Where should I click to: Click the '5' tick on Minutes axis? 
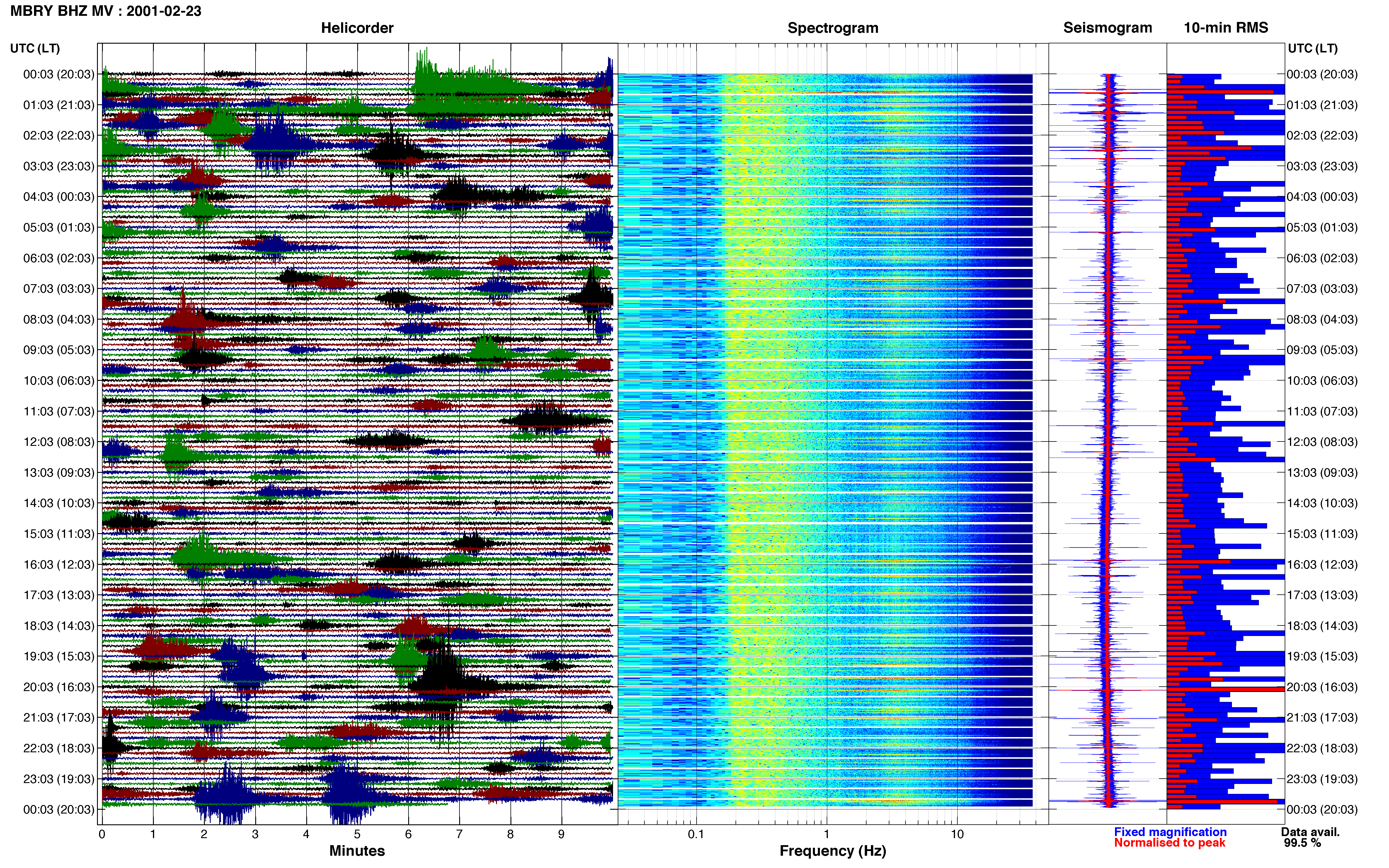tap(357, 835)
